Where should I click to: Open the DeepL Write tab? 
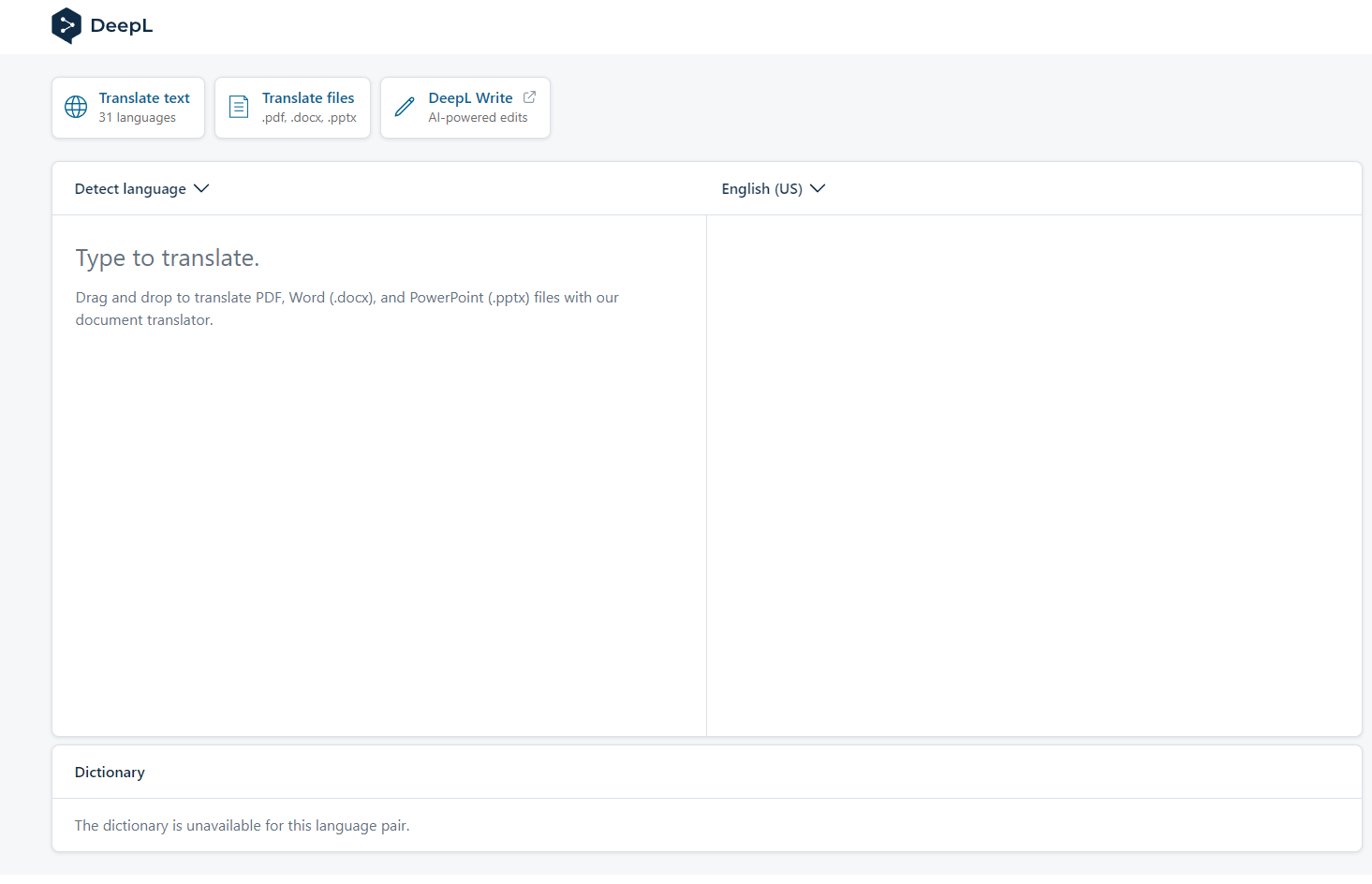[465, 108]
